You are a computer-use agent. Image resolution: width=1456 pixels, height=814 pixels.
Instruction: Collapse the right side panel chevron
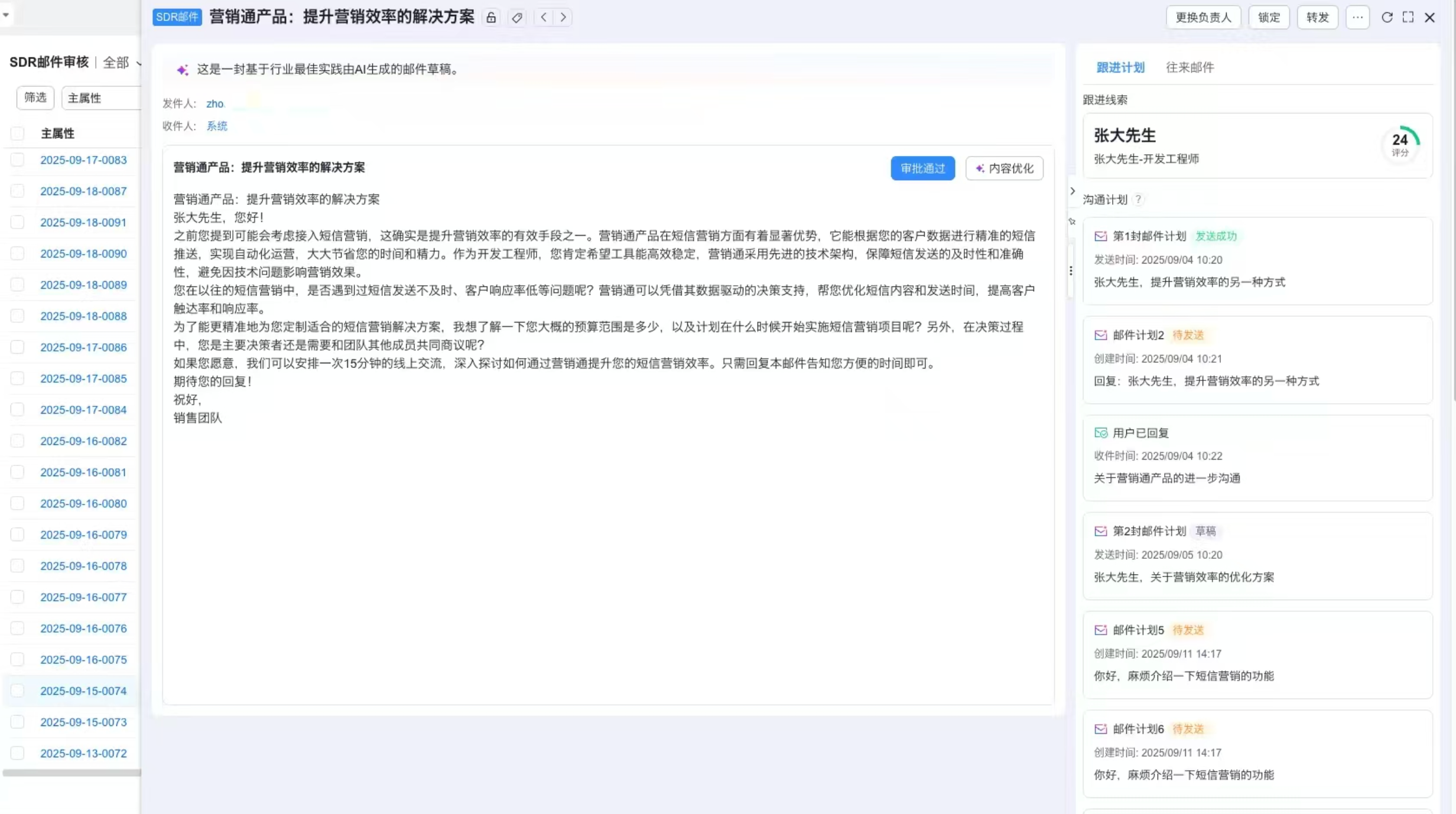pyautogui.click(x=1072, y=191)
